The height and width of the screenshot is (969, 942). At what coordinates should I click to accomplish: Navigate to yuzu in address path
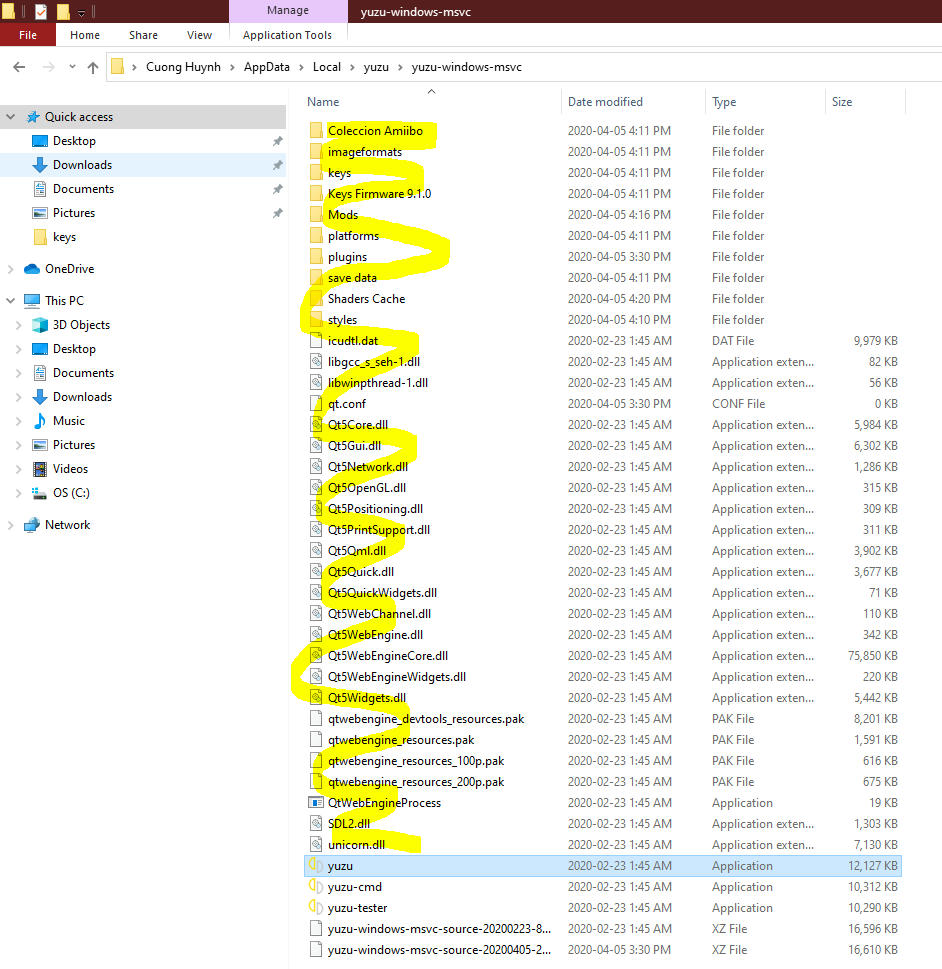click(x=376, y=67)
